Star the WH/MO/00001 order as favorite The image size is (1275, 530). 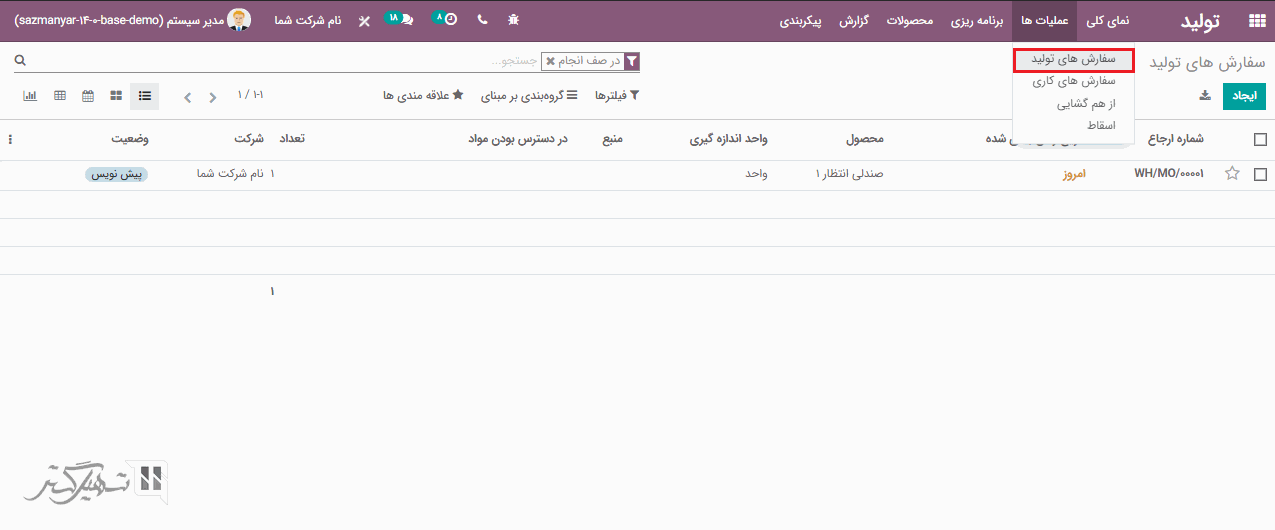pos(1232,174)
